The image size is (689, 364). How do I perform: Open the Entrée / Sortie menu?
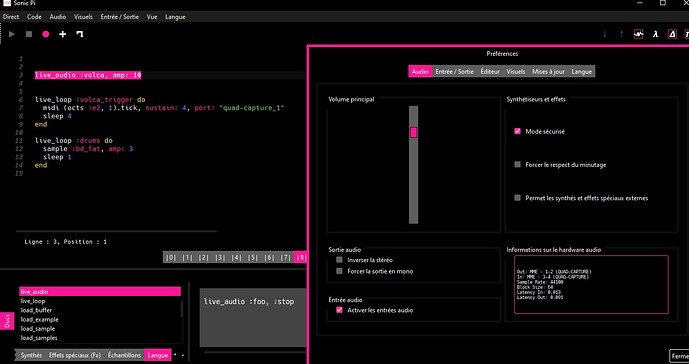click(x=120, y=17)
